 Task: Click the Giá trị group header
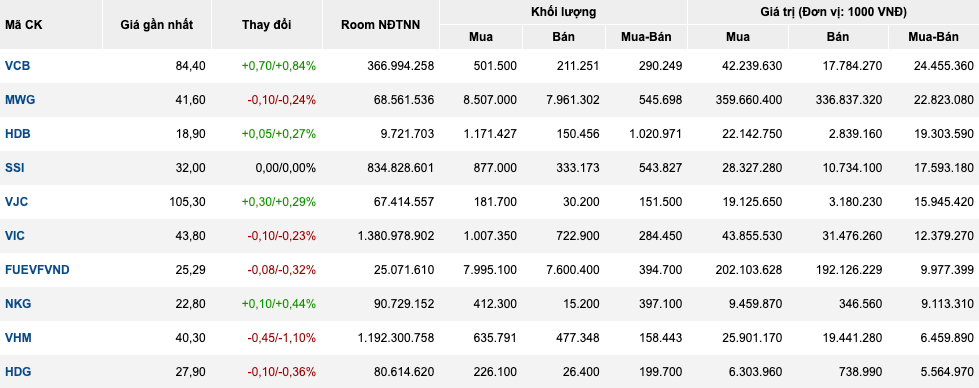833,12
